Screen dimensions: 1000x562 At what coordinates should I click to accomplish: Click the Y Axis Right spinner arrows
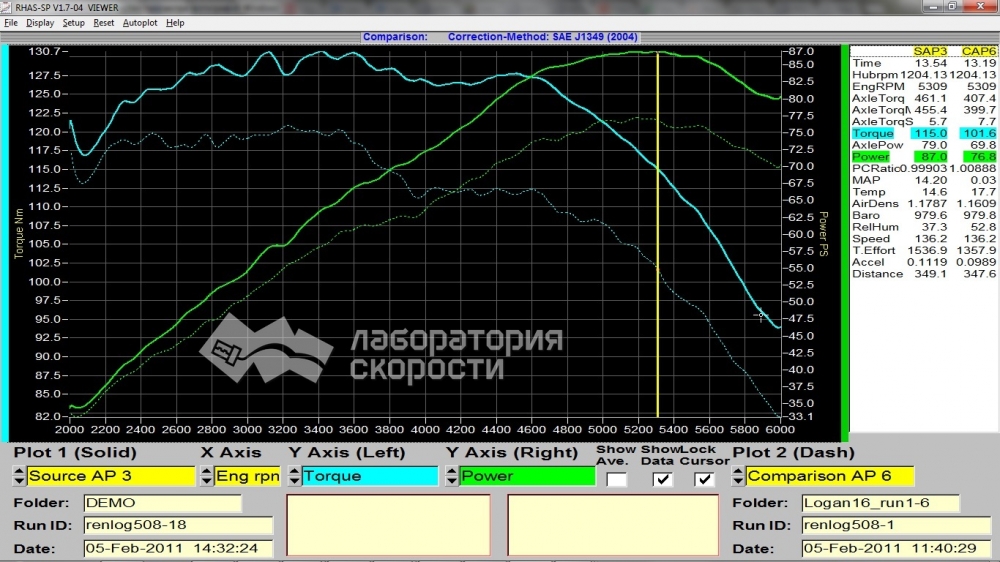pos(452,476)
